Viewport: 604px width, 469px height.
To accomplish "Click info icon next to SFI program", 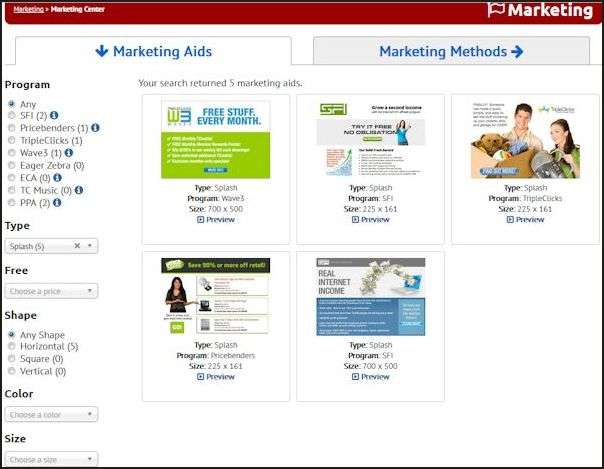I will (x=54, y=116).
